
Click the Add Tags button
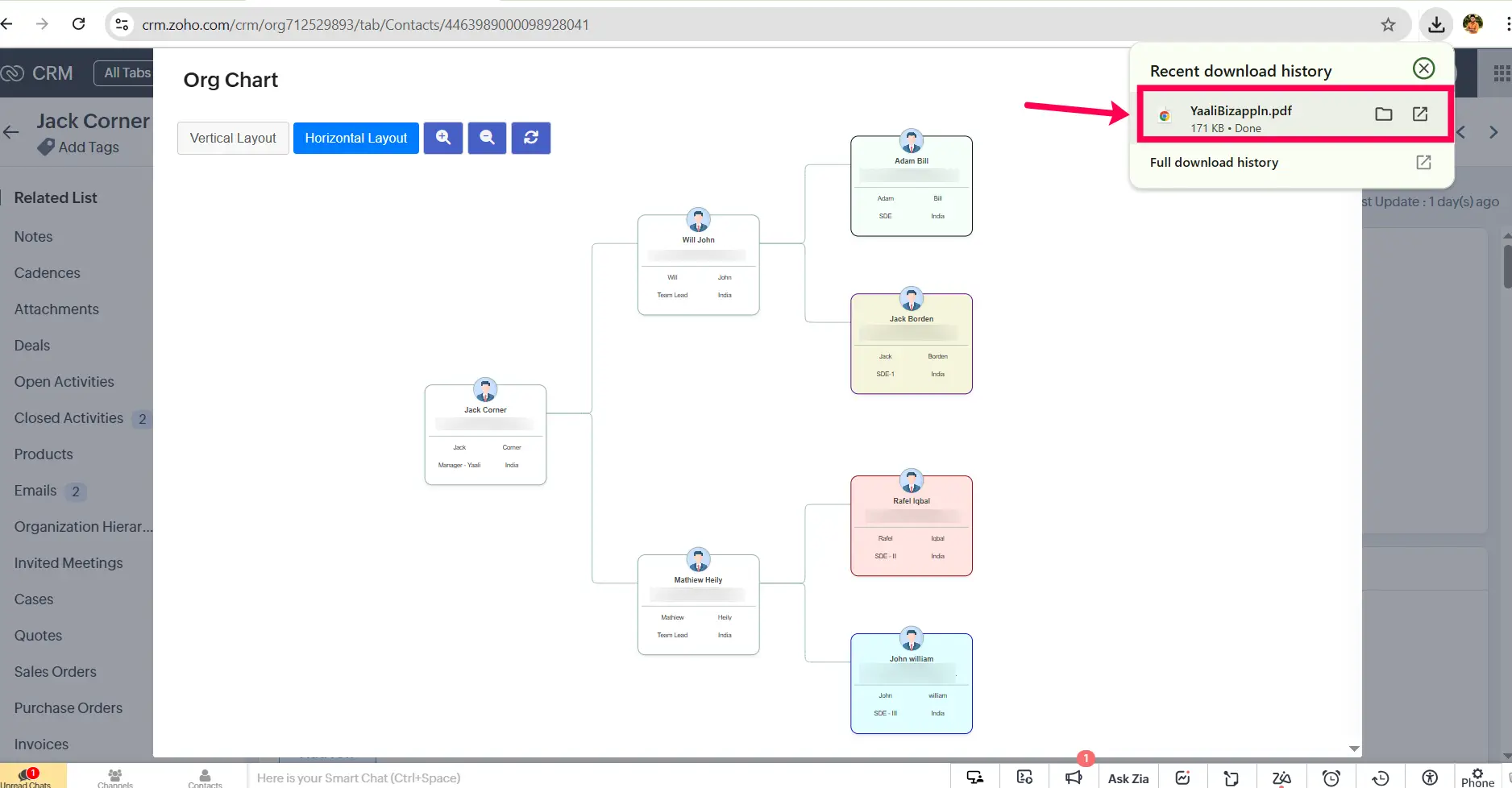pos(89,147)
